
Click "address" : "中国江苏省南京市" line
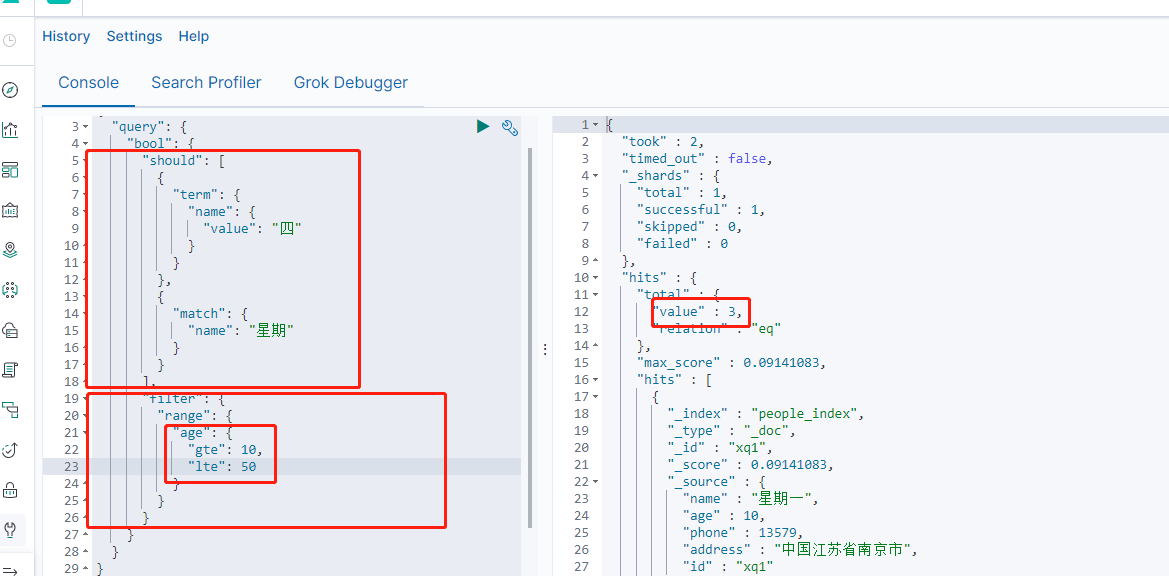point(800,550)
